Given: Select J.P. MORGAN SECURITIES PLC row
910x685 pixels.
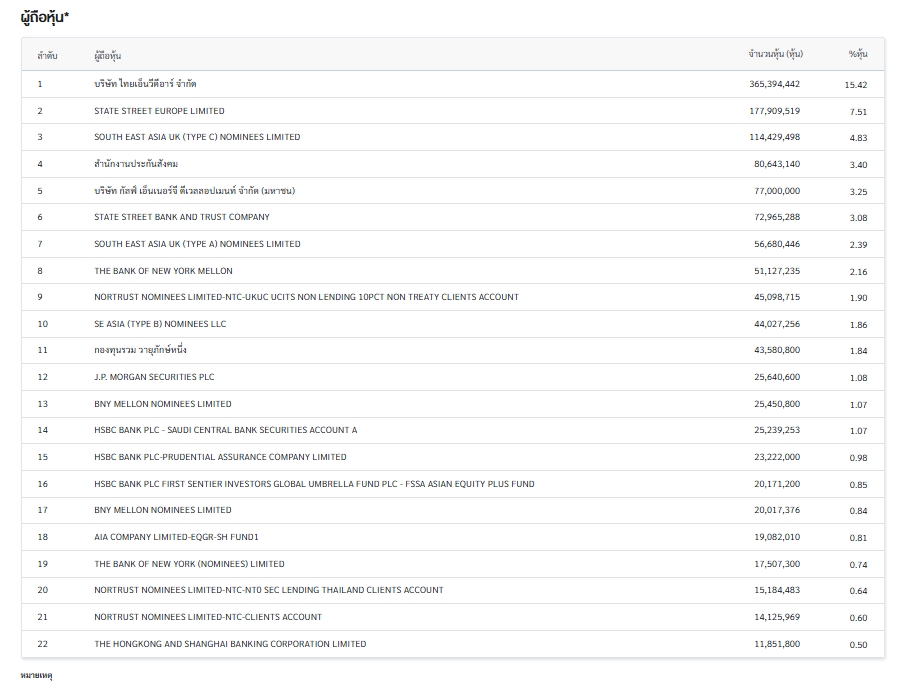Looking at the screenshot, I should pyautogui.click(x=154, y=377).
